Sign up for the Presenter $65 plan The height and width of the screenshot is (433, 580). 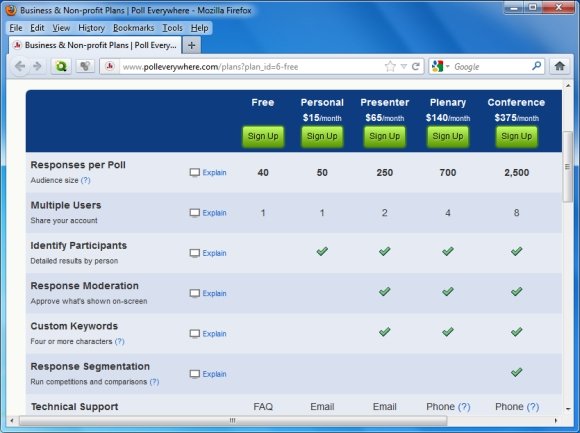click(385, 136)
